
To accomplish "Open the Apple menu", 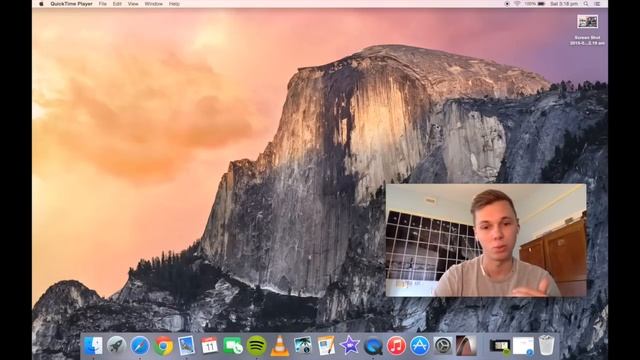I will pos(41,4).
